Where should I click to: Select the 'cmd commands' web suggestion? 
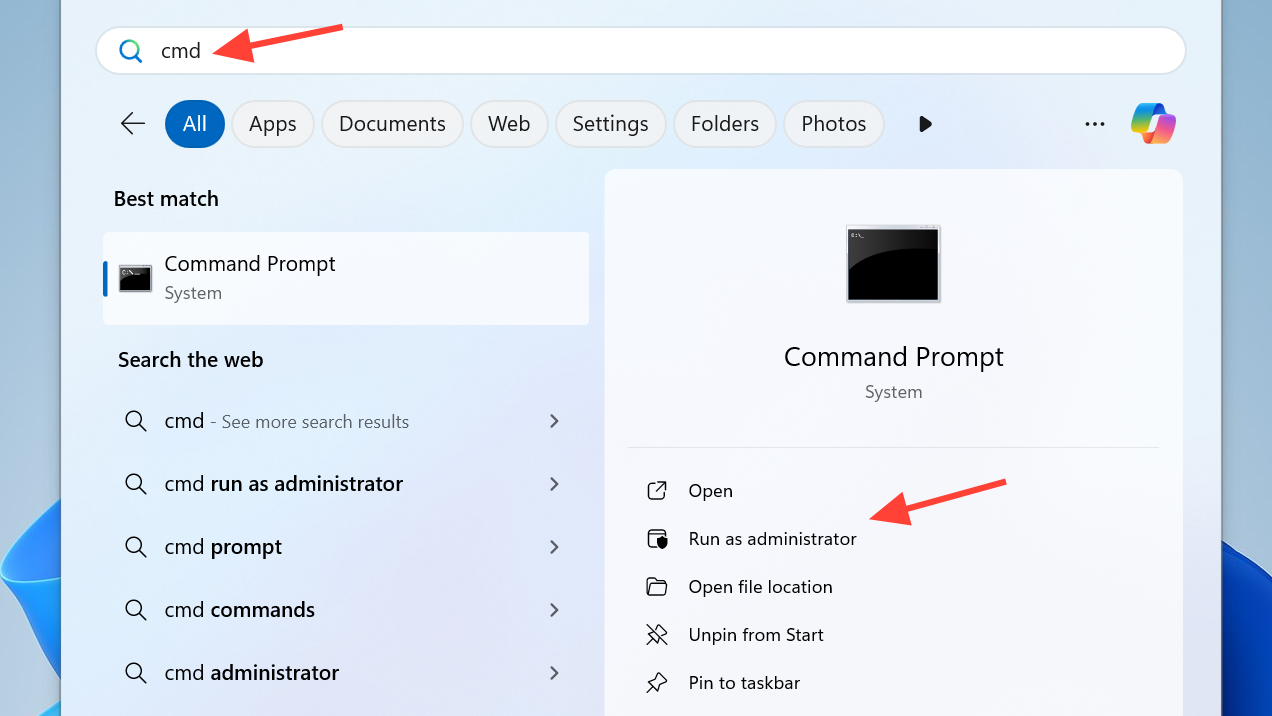pyautogui.click(x=239, y=609)
